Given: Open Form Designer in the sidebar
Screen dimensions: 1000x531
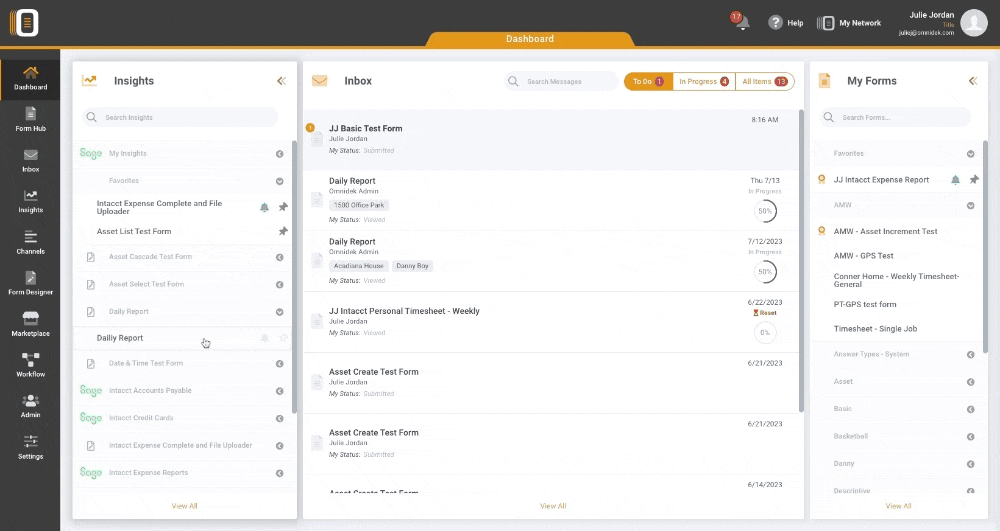Looking at the screenshot, I should point(30,283).
